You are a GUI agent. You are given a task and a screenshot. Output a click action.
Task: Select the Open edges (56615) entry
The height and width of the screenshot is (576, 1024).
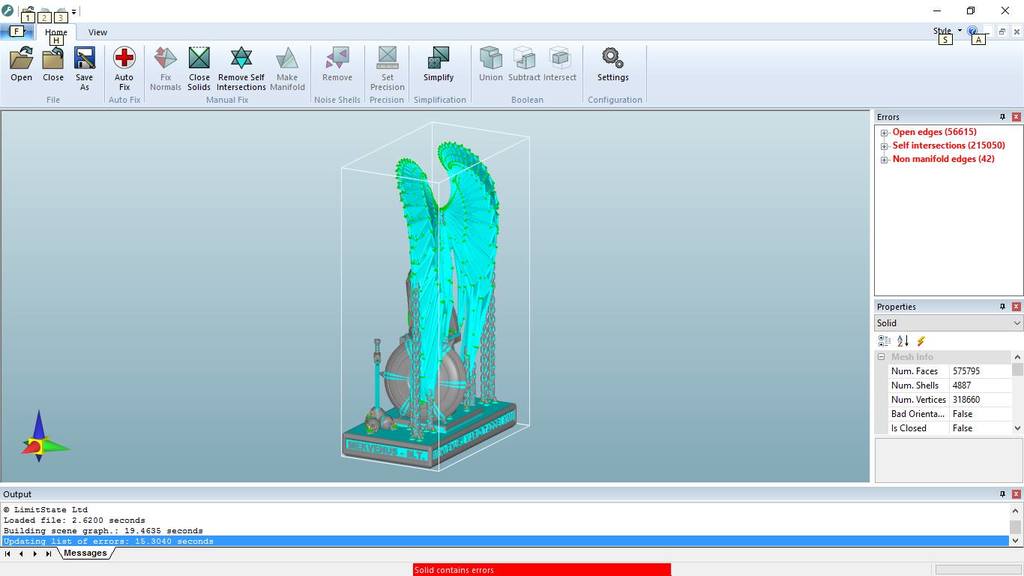pyautogui.click(x=935, y=132)
